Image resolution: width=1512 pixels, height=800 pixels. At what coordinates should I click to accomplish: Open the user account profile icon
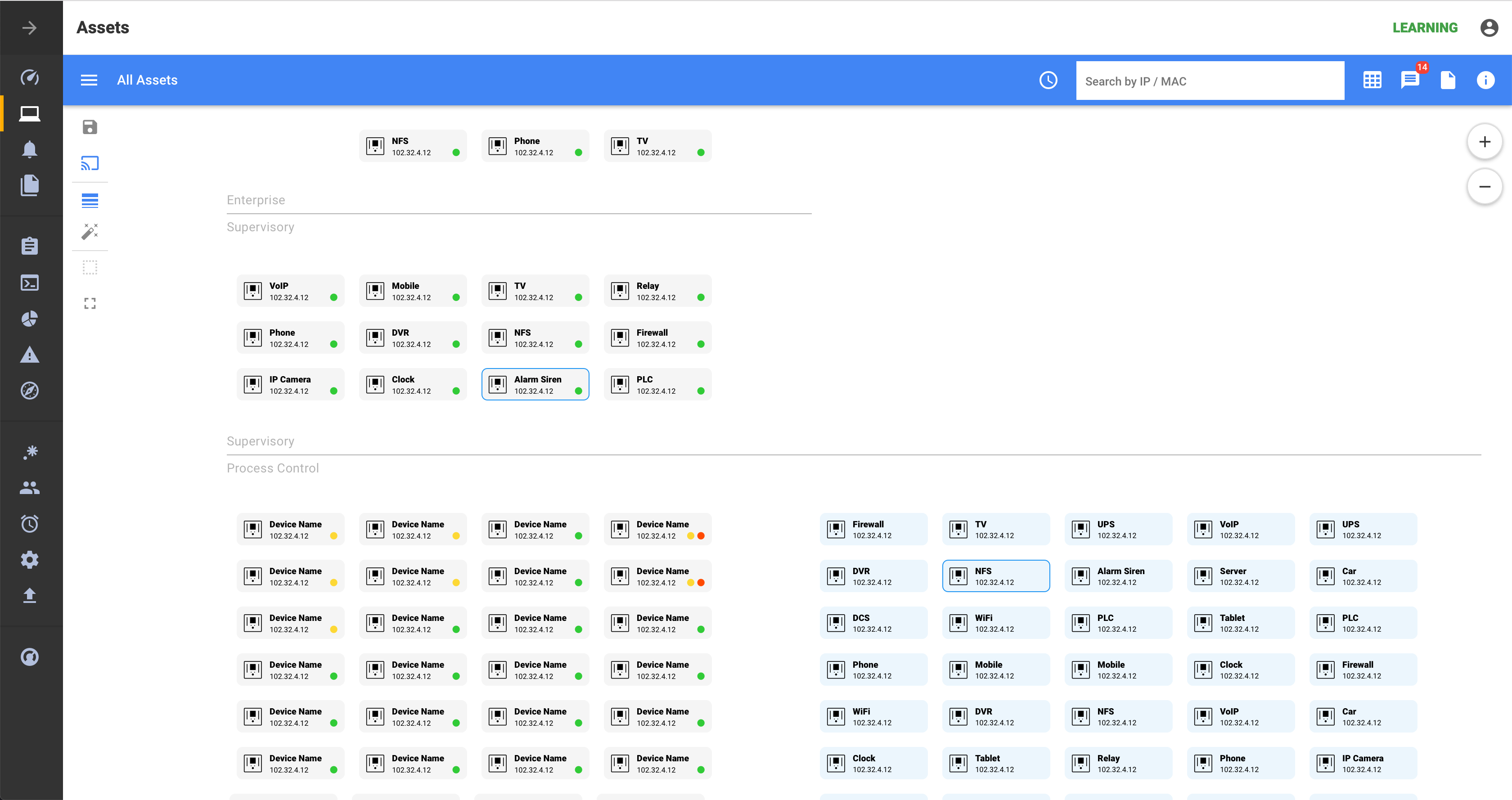[x=1489, y=27]
